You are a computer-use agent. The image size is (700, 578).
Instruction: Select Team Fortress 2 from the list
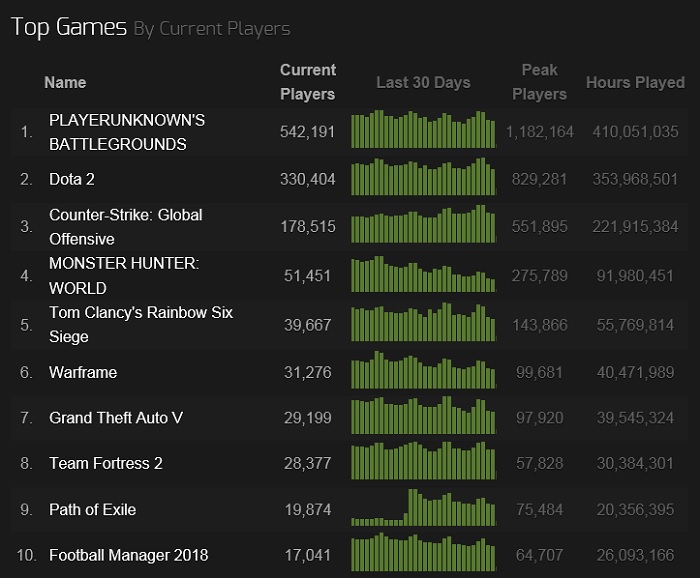point(106,463)
